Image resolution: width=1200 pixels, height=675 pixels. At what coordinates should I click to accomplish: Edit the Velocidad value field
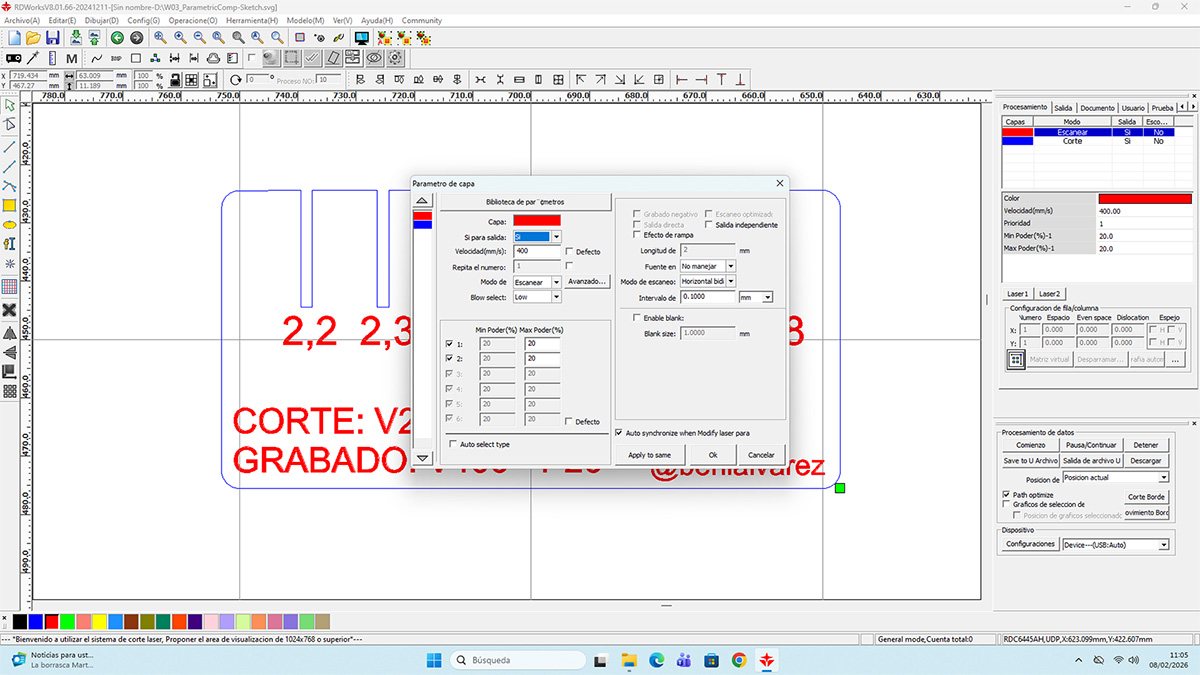click(535, 250)
